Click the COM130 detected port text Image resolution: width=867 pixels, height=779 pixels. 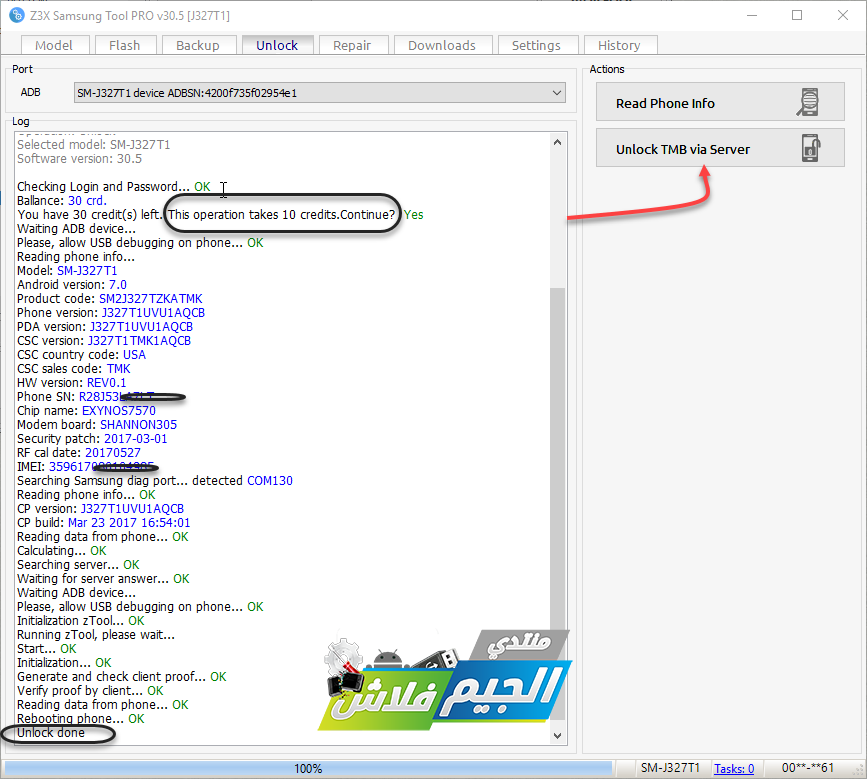coord(270,480)
